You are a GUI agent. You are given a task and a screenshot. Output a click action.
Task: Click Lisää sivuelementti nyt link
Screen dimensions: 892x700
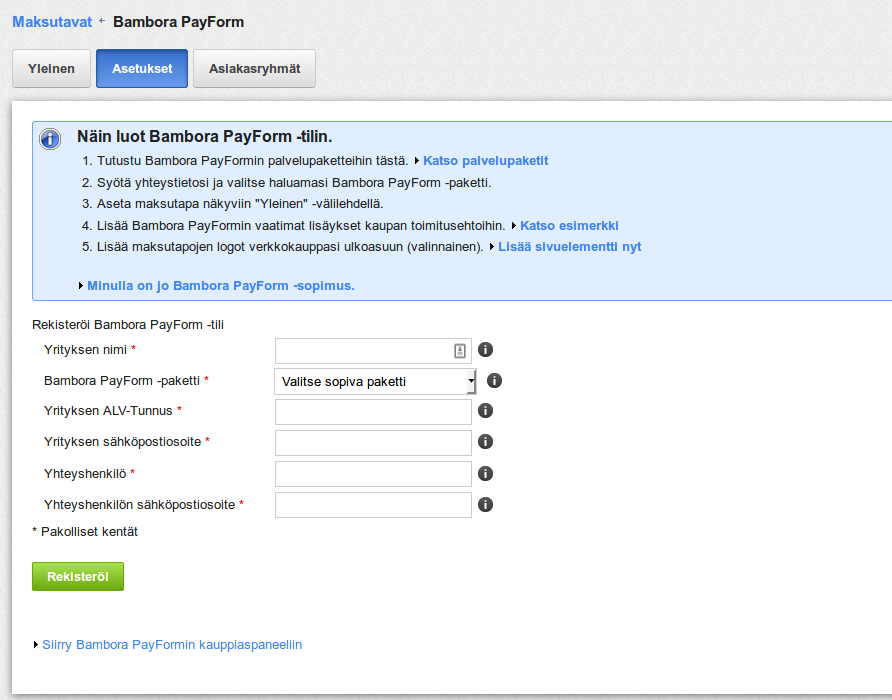[x=569, y=247]
